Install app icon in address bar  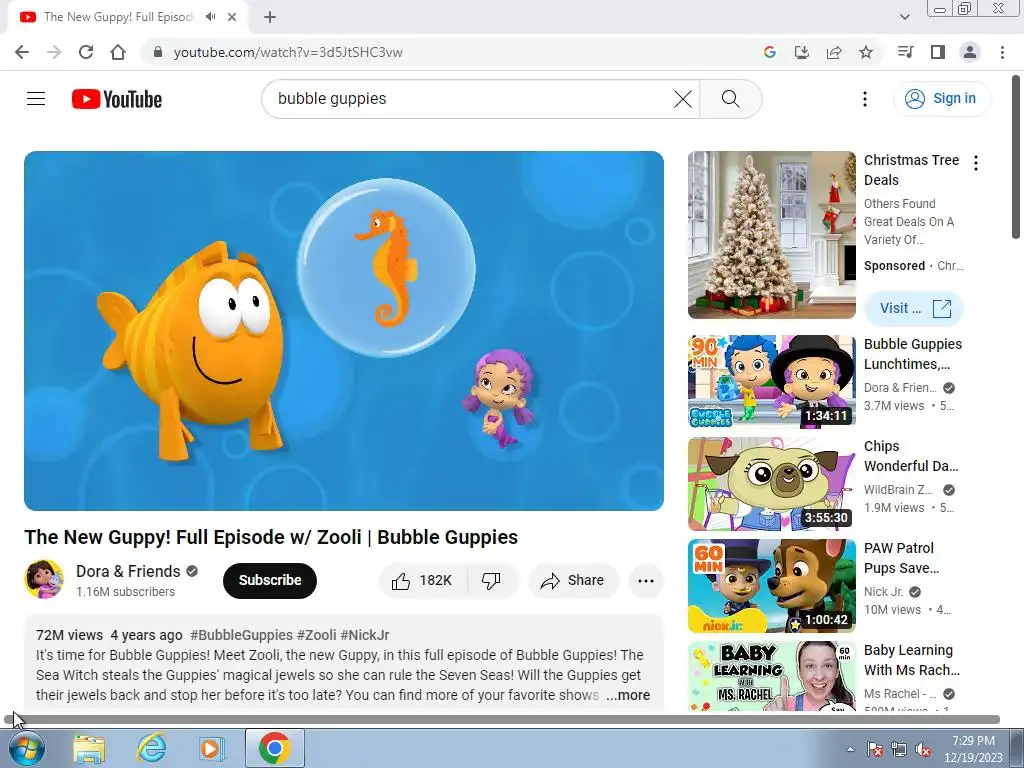click(x=801, y=52)
